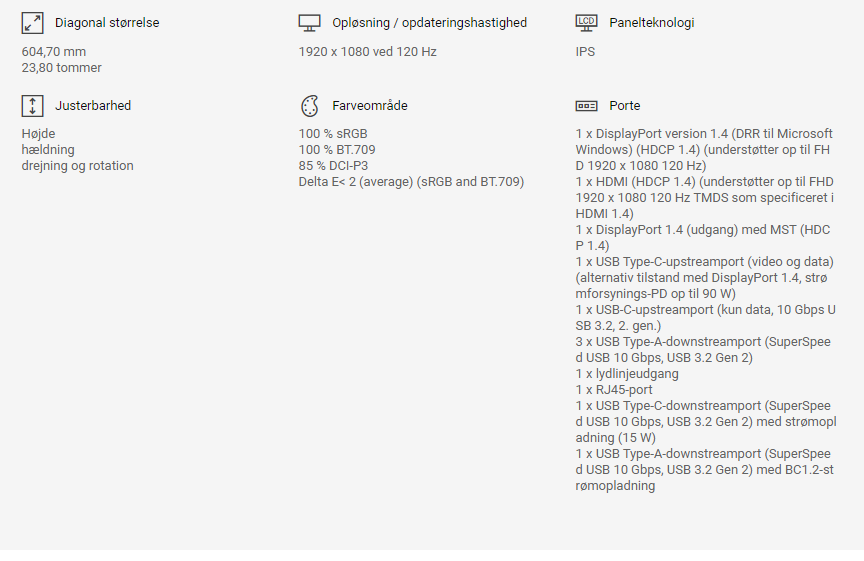
Task: Click the Porte heading text
Action: 624,106
